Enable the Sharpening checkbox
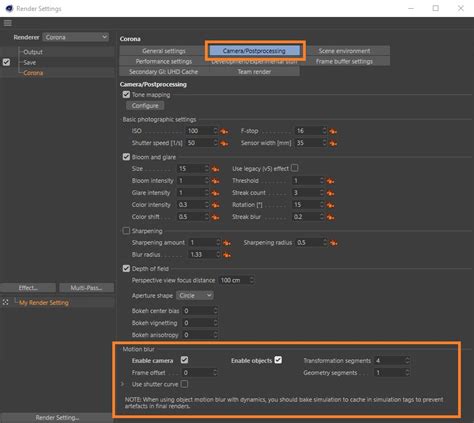The height and width of the screenshot is (423, 474). pyautogui.click(x=126, y=231)
